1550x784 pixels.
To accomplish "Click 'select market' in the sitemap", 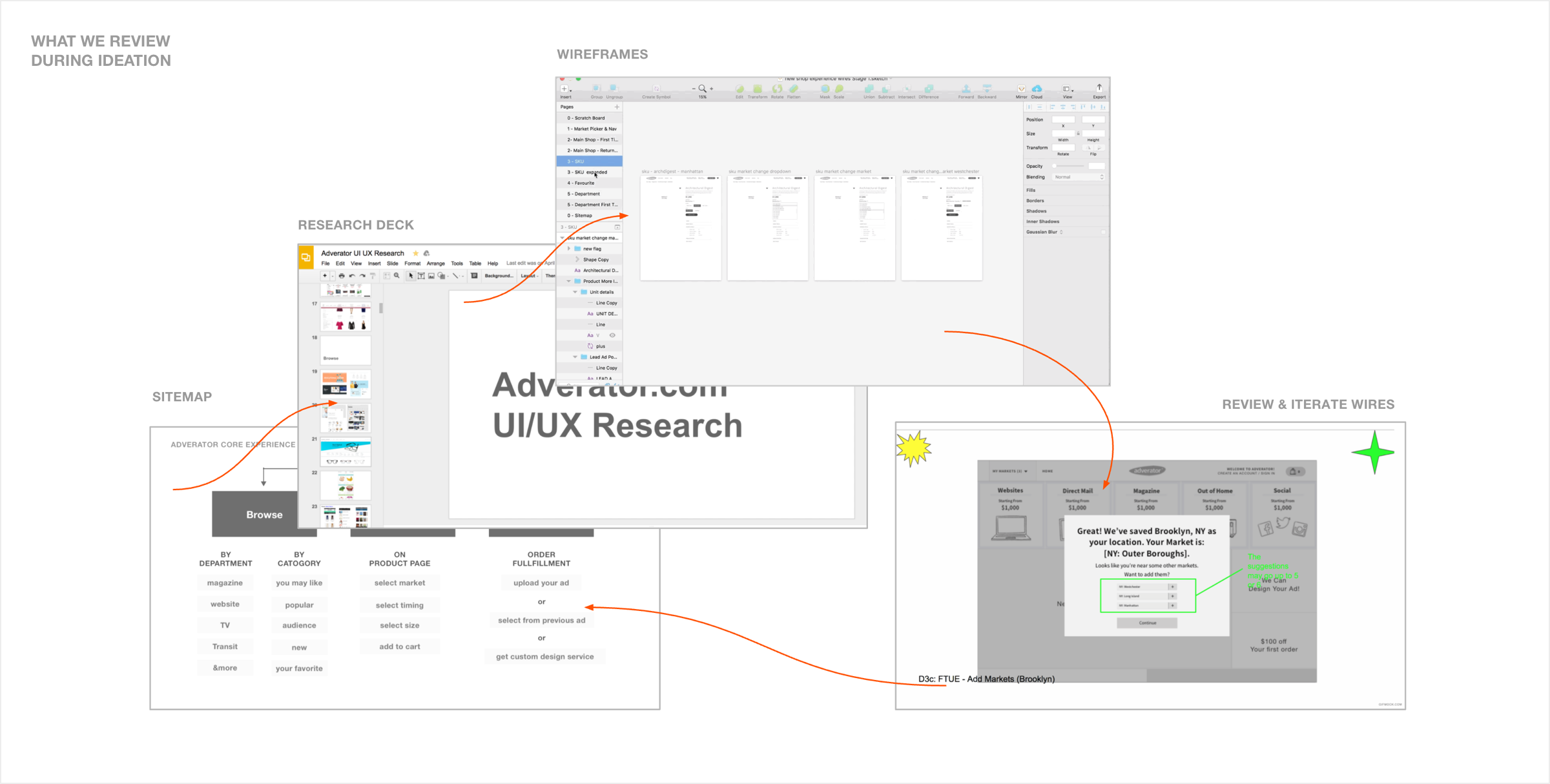I will [x=400, y=583].
